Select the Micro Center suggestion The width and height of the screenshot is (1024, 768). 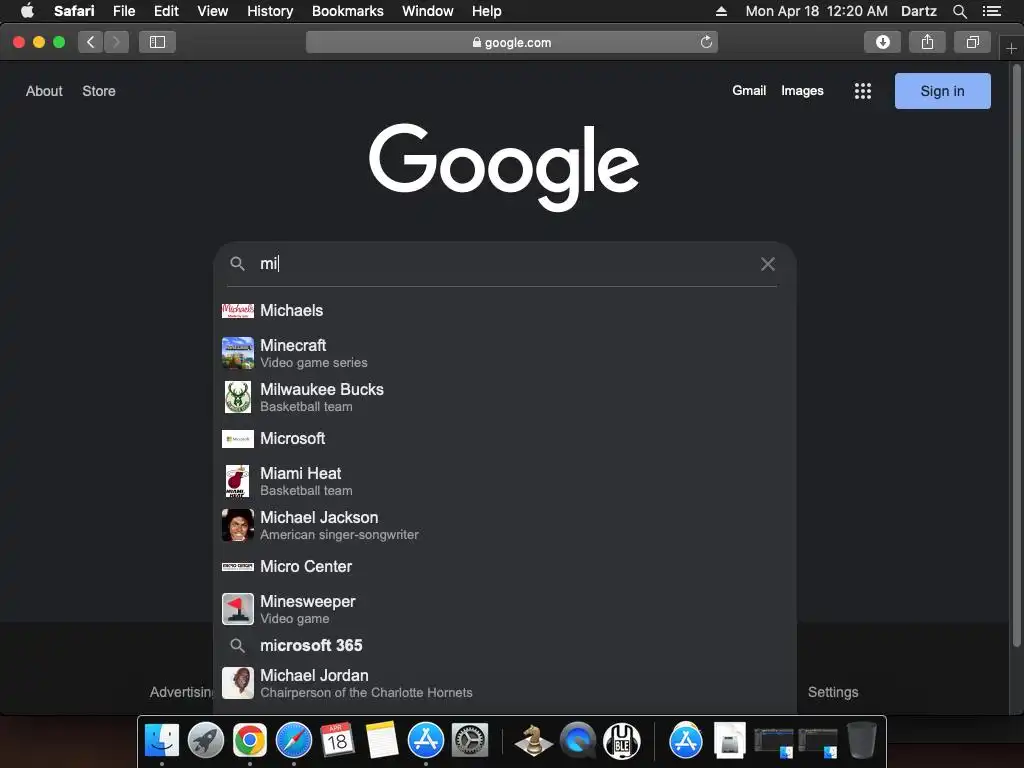(505, 566)
